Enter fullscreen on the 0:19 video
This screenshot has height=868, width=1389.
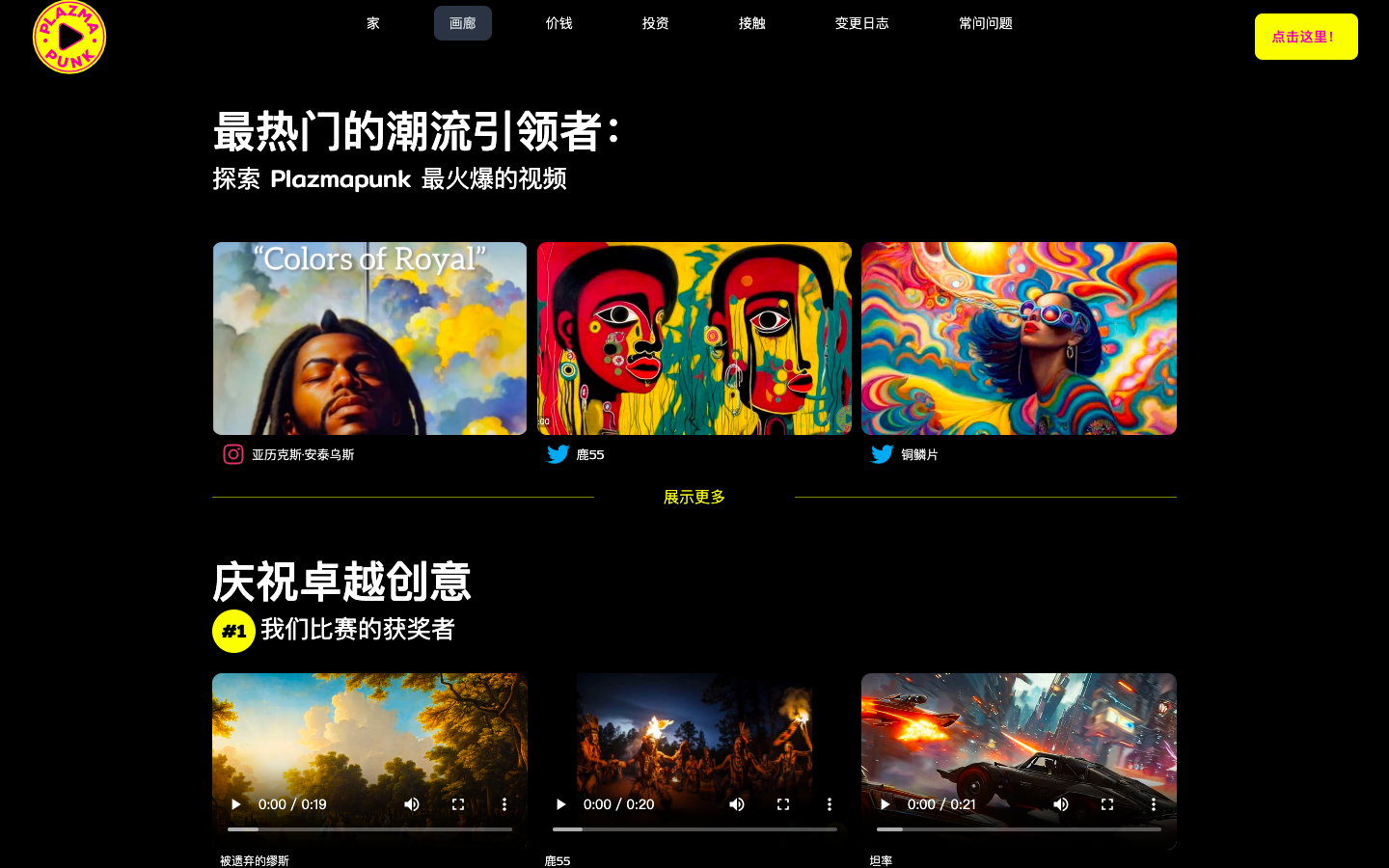point(458,804)
